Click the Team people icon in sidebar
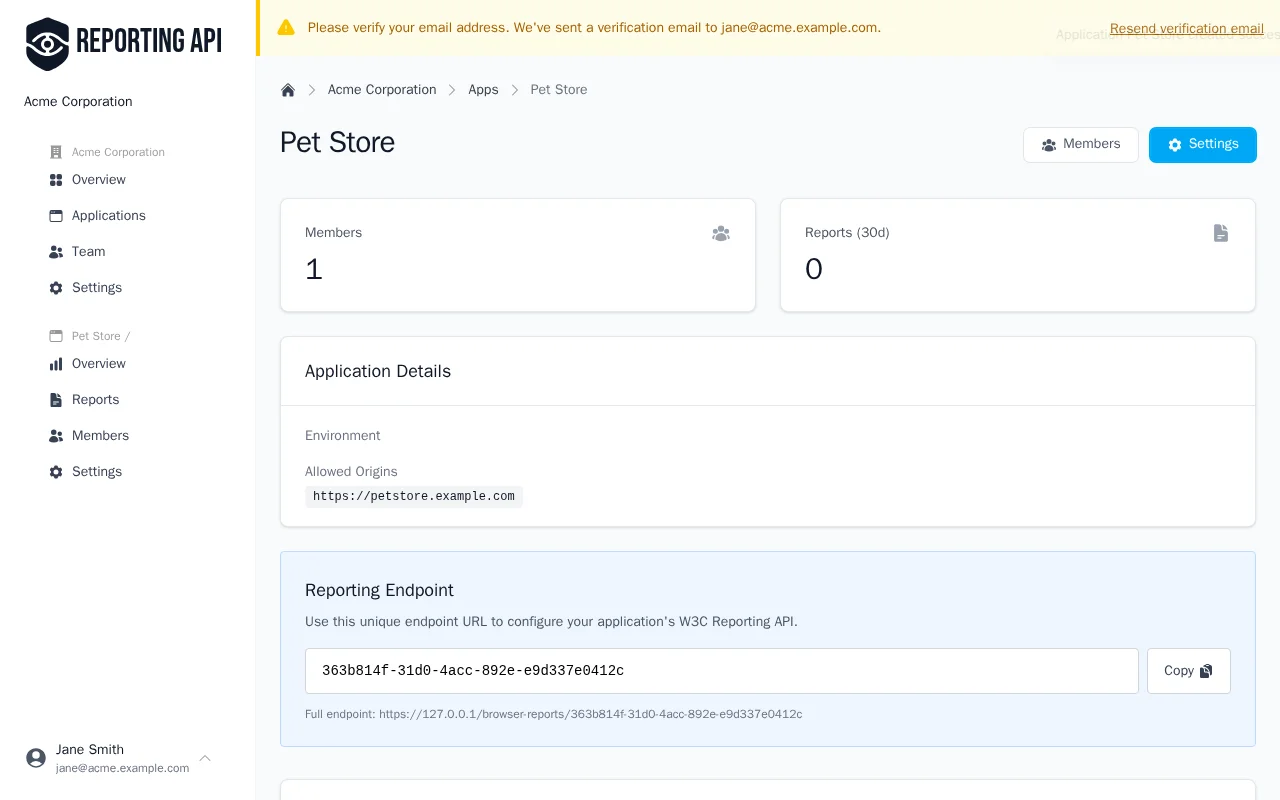This screenshot has height=800, width=1280. [x=56, y=251]
